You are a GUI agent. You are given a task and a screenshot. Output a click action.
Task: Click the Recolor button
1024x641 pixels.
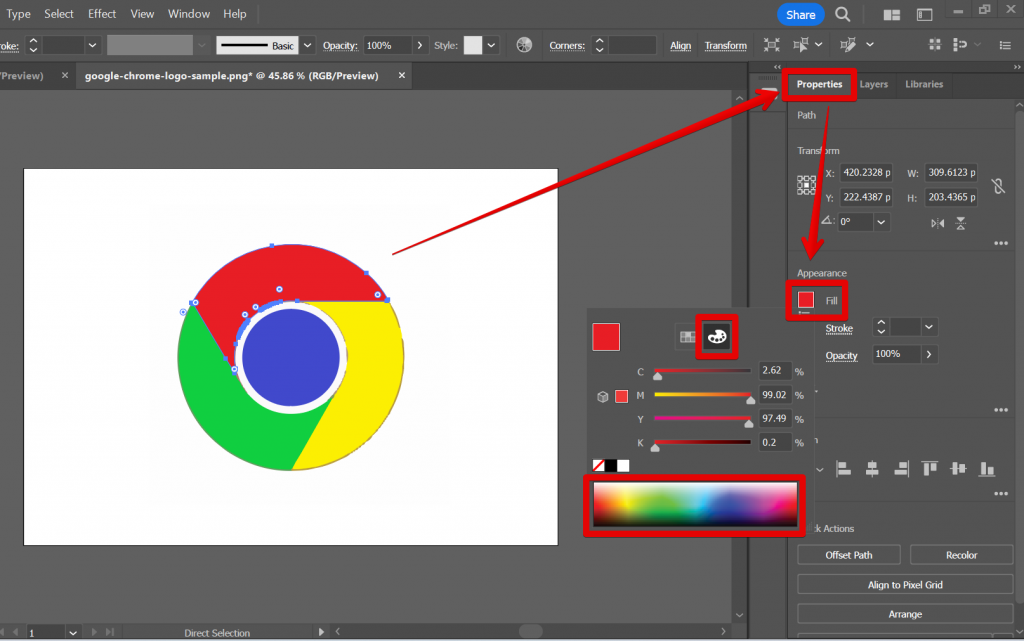click(x=961, y=554)
